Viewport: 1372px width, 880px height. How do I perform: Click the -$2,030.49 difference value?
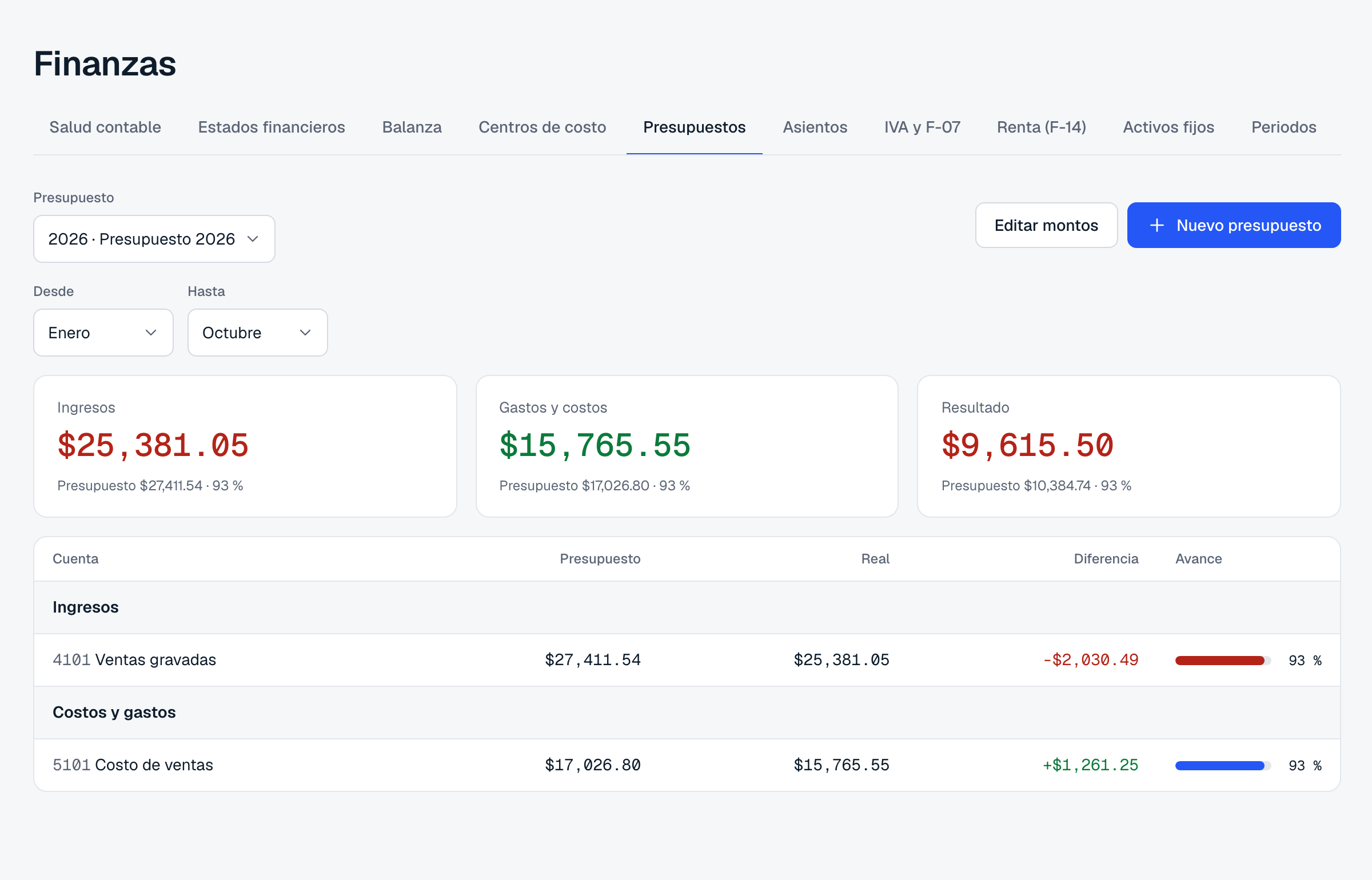(x=1090, y=660)
